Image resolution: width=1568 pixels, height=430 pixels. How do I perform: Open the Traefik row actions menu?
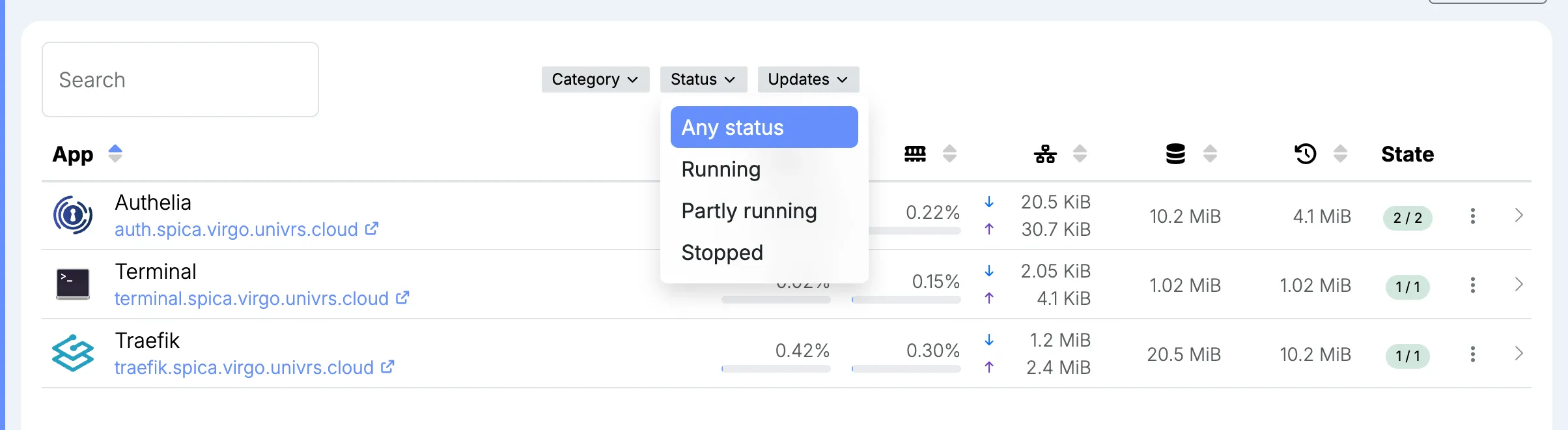1473,354
